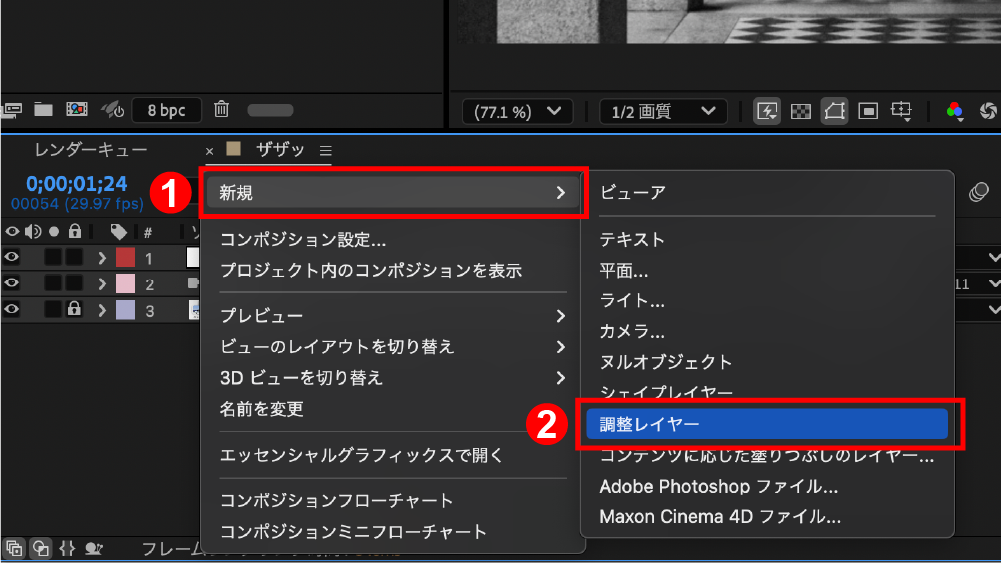1001x563 pixels.
Task: Click the audio column header icon
Action: point(33,231)
